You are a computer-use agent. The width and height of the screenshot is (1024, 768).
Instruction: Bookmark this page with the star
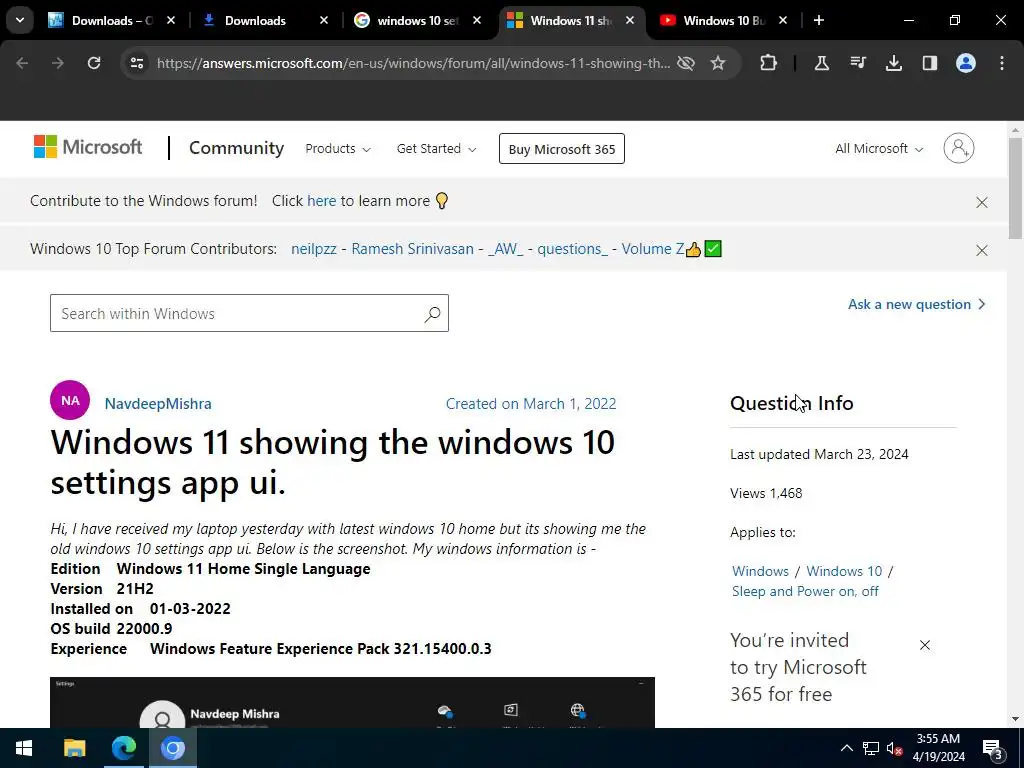(718, 63)
